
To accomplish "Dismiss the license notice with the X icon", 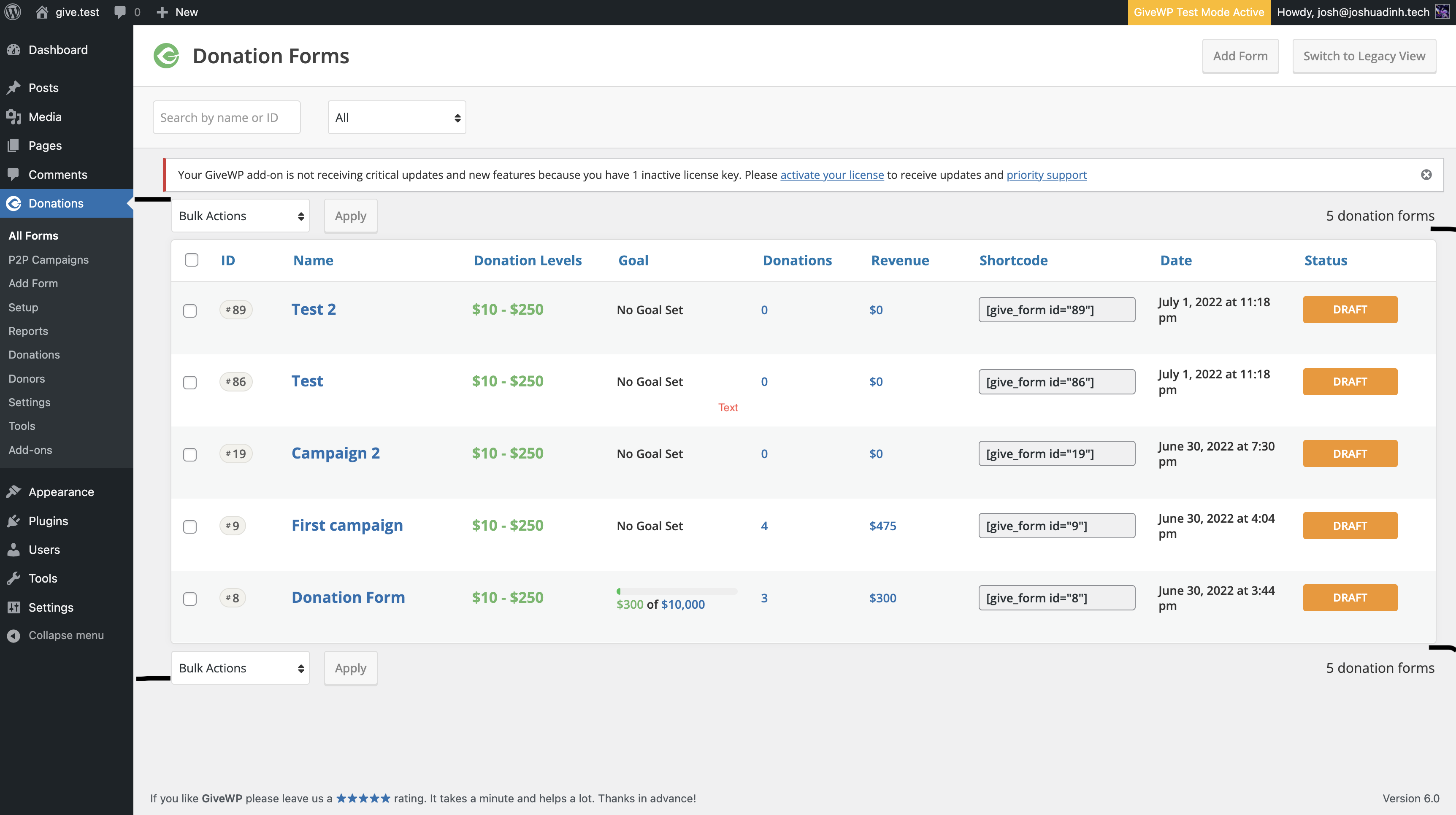I will pos(1426,175).
